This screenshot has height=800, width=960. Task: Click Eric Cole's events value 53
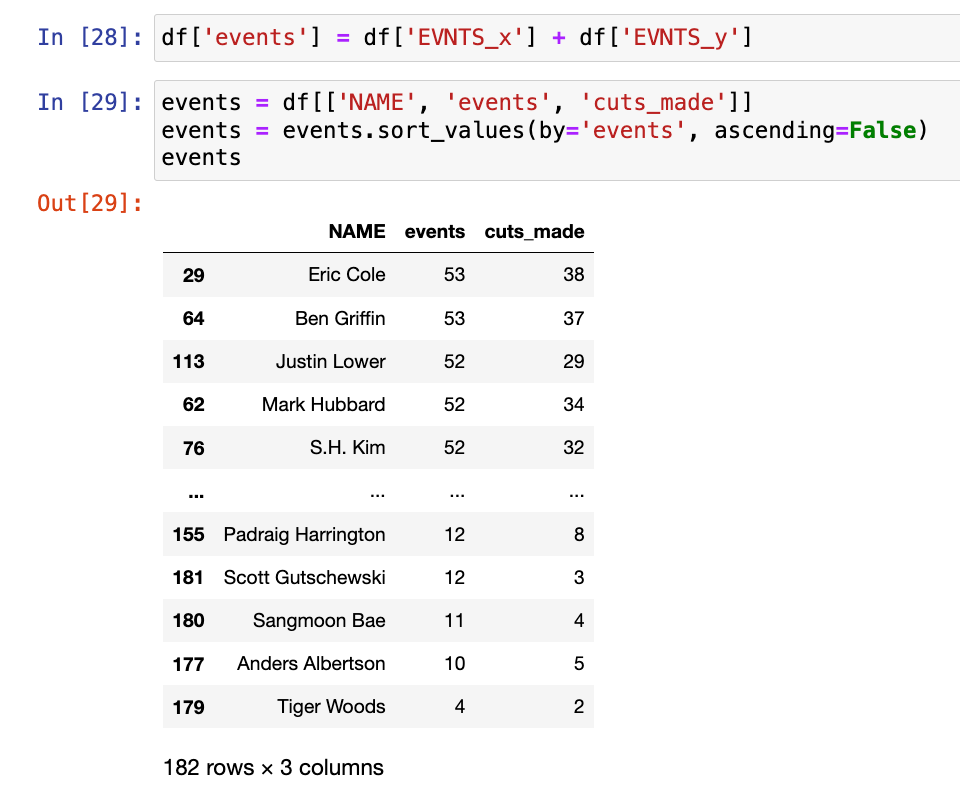pyautogui.click(x=455, y=275)
